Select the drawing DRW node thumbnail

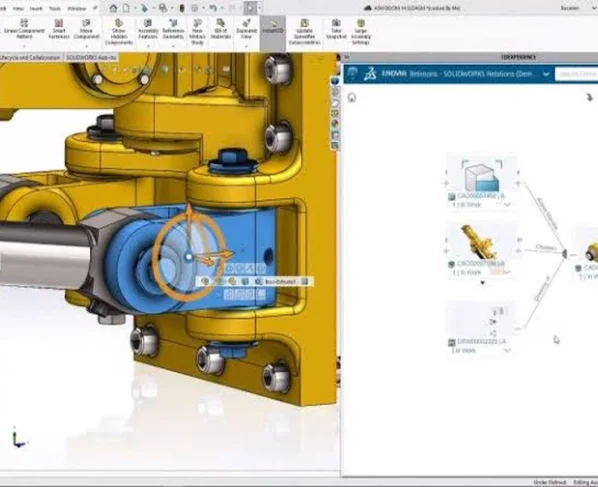pos(481,320)
